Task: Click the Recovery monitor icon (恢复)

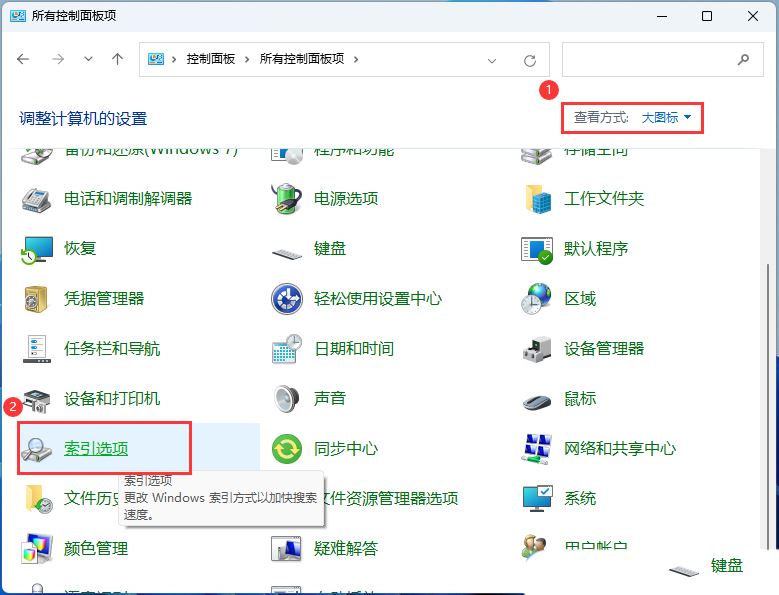Action: pos(37,249)
